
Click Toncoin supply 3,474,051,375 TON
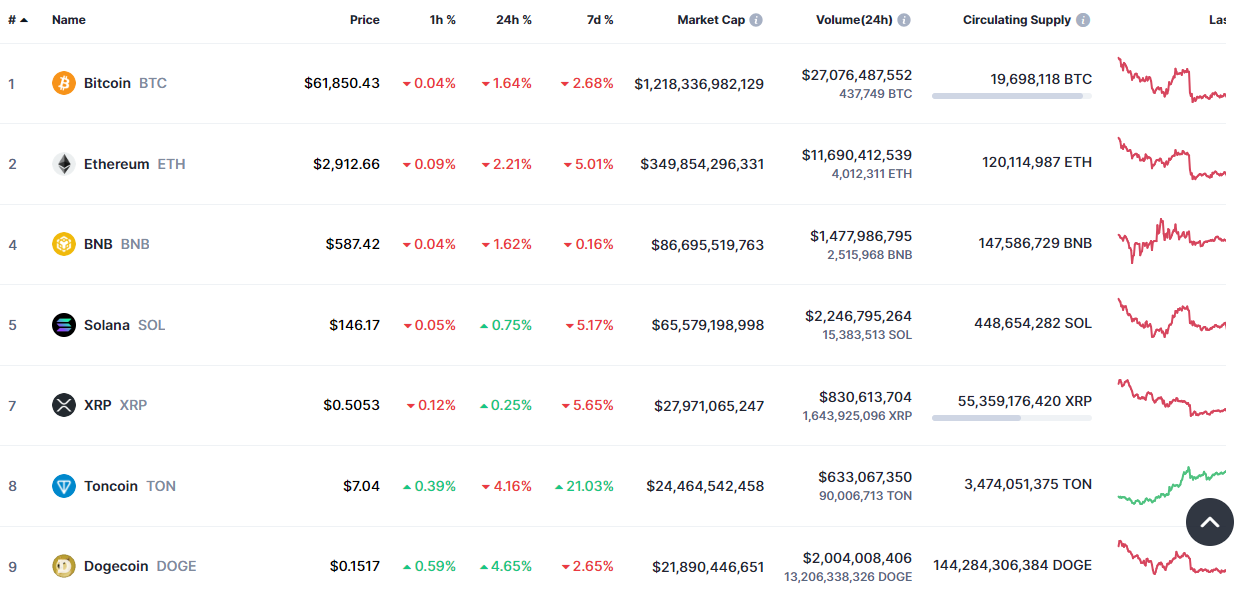pyautogui.click(x=1028, y=484)
